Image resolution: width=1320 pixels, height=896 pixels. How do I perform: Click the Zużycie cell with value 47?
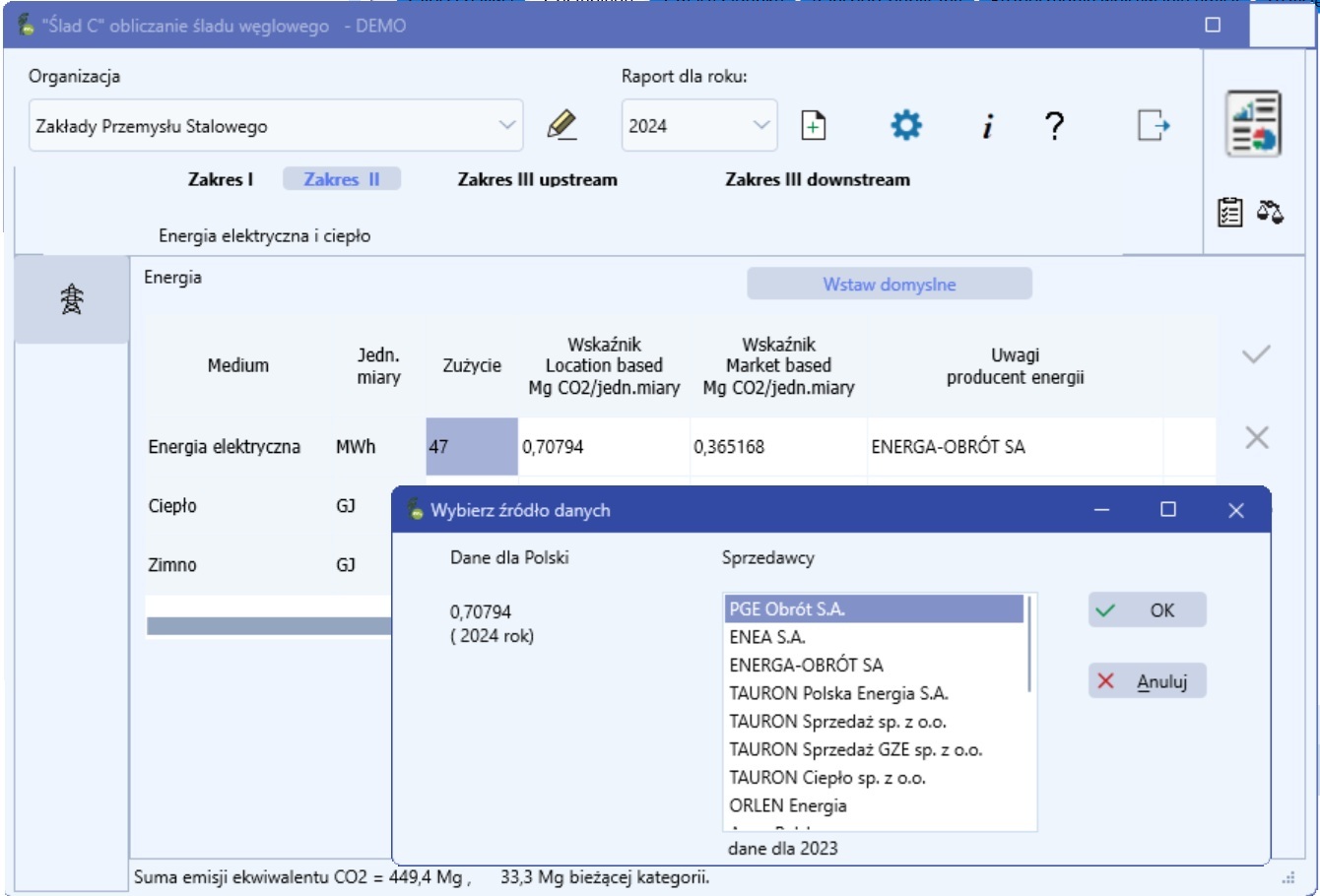pyautogui.click(x=472, y=447)
